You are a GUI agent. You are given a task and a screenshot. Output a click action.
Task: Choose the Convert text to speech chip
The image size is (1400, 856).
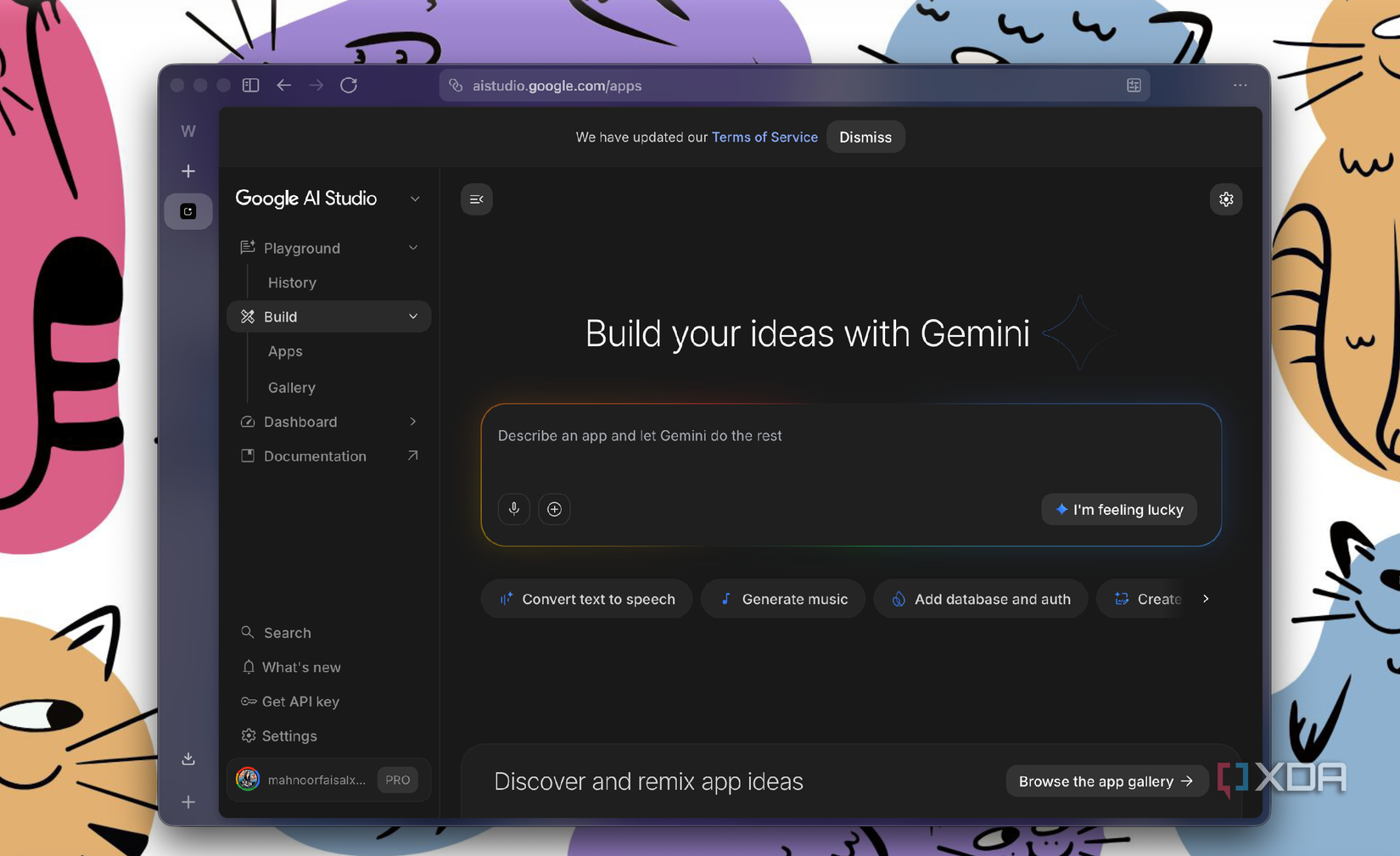pyautogui.click(x=586, y=599)
